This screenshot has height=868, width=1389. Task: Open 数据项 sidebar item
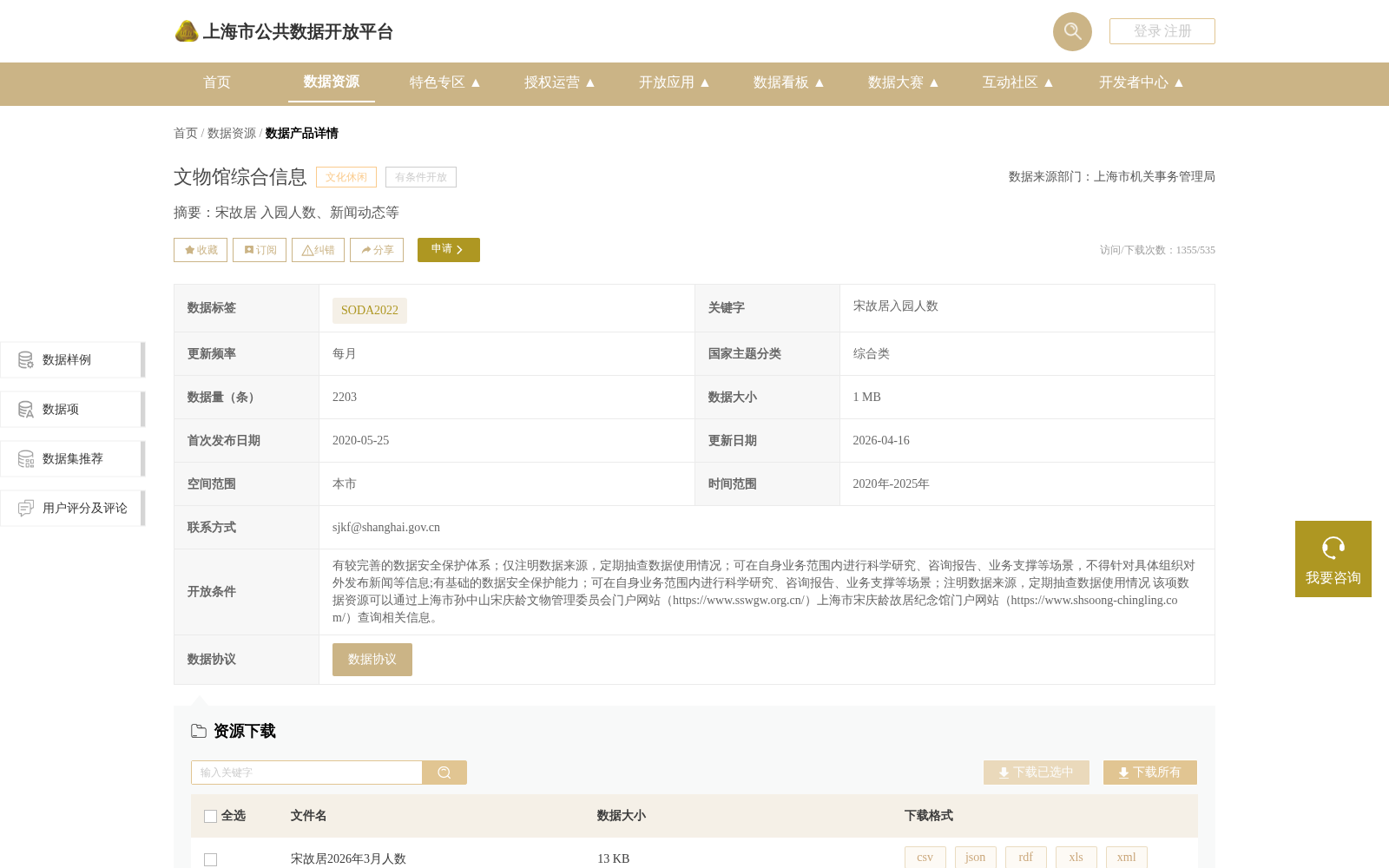click(72, 409)
